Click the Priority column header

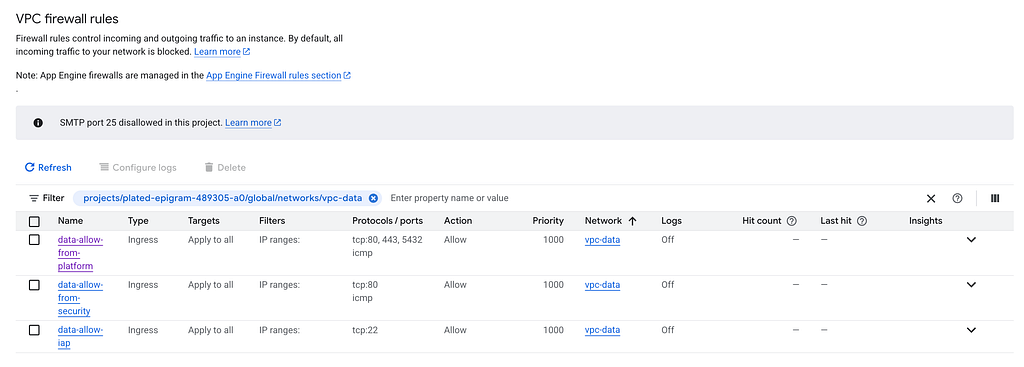[x=548, y=221]
